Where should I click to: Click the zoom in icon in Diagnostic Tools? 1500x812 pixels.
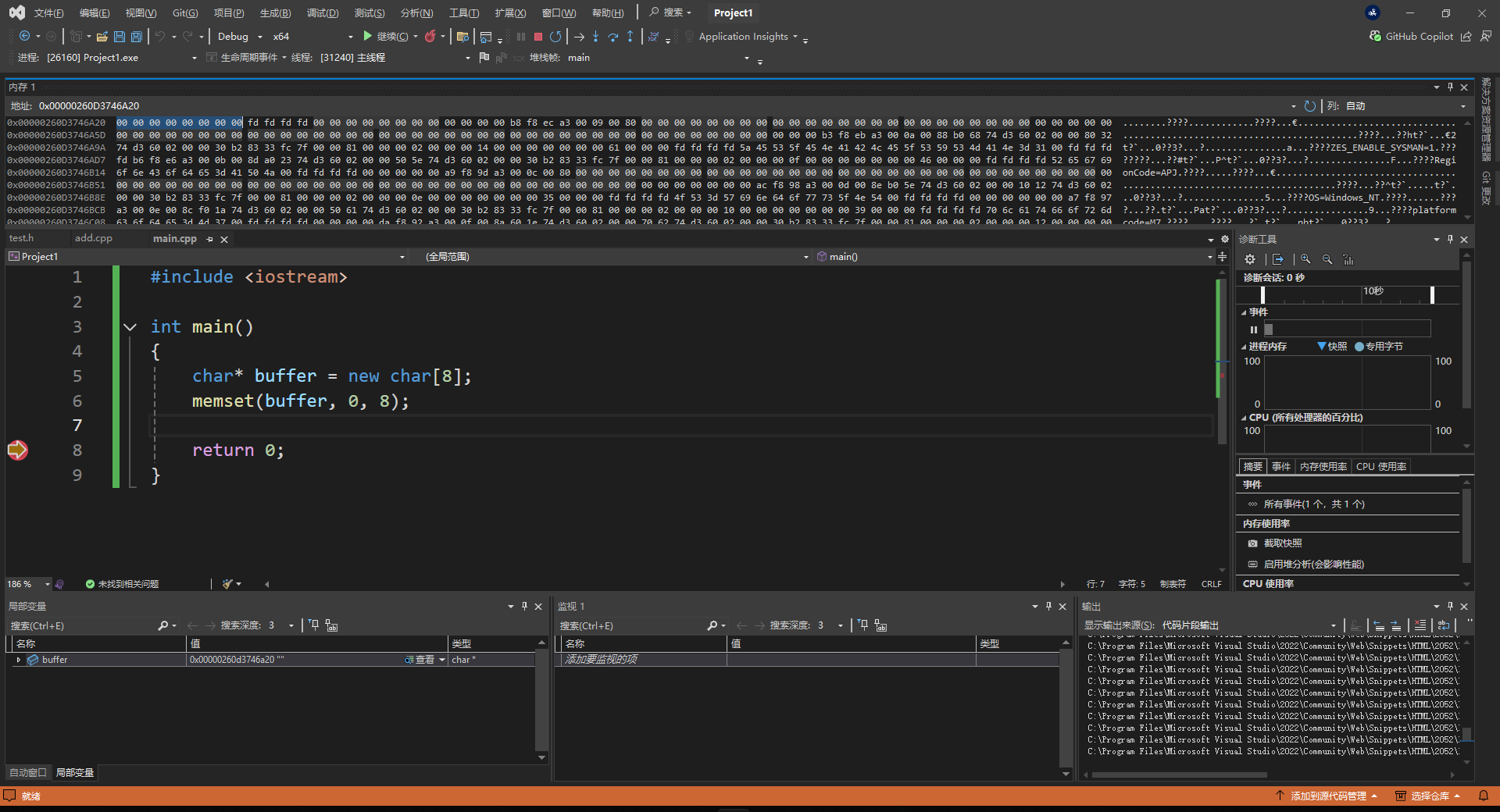click(1305, 259)
